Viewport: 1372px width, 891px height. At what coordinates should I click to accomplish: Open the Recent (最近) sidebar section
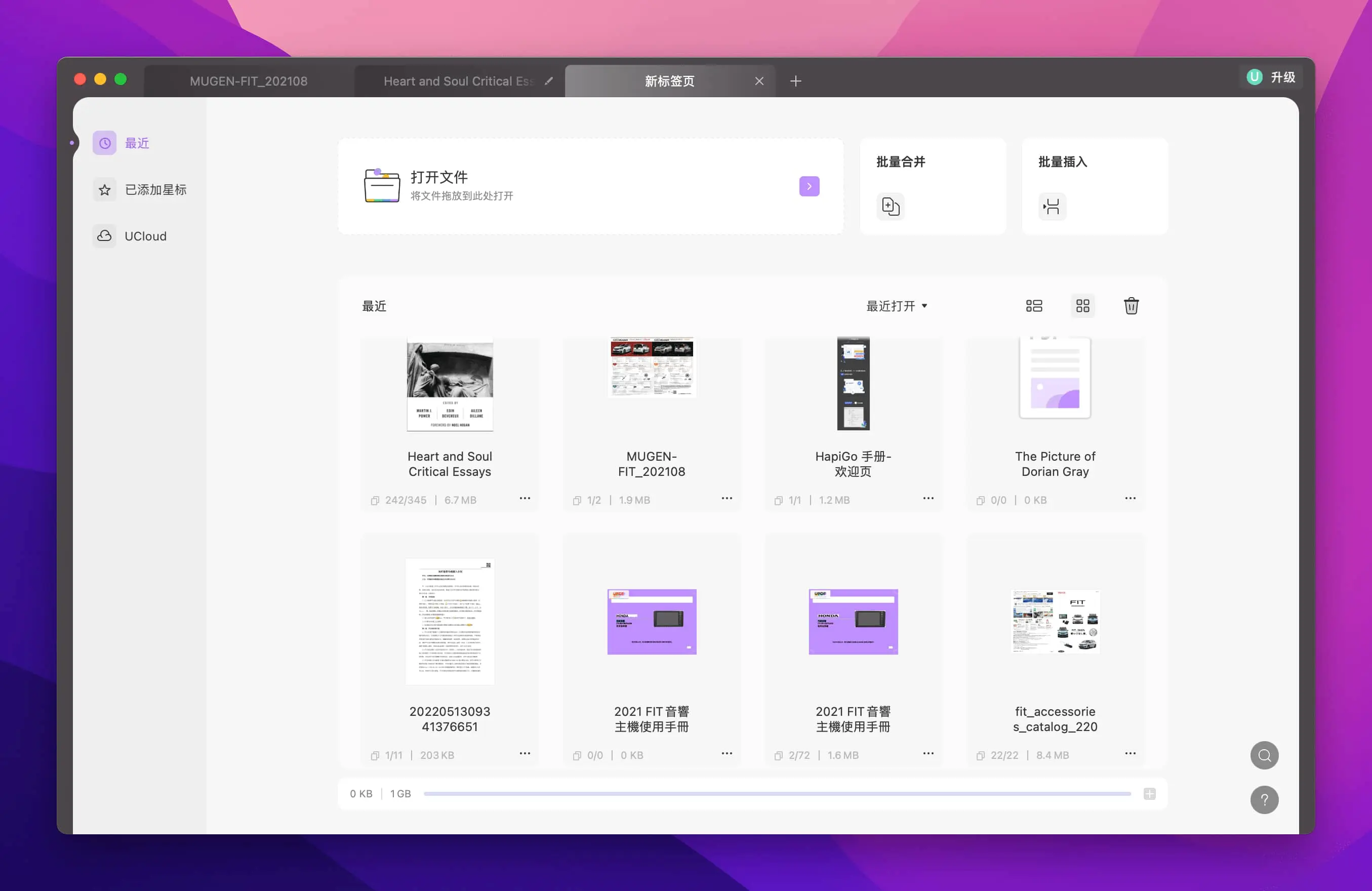[121, 143]
